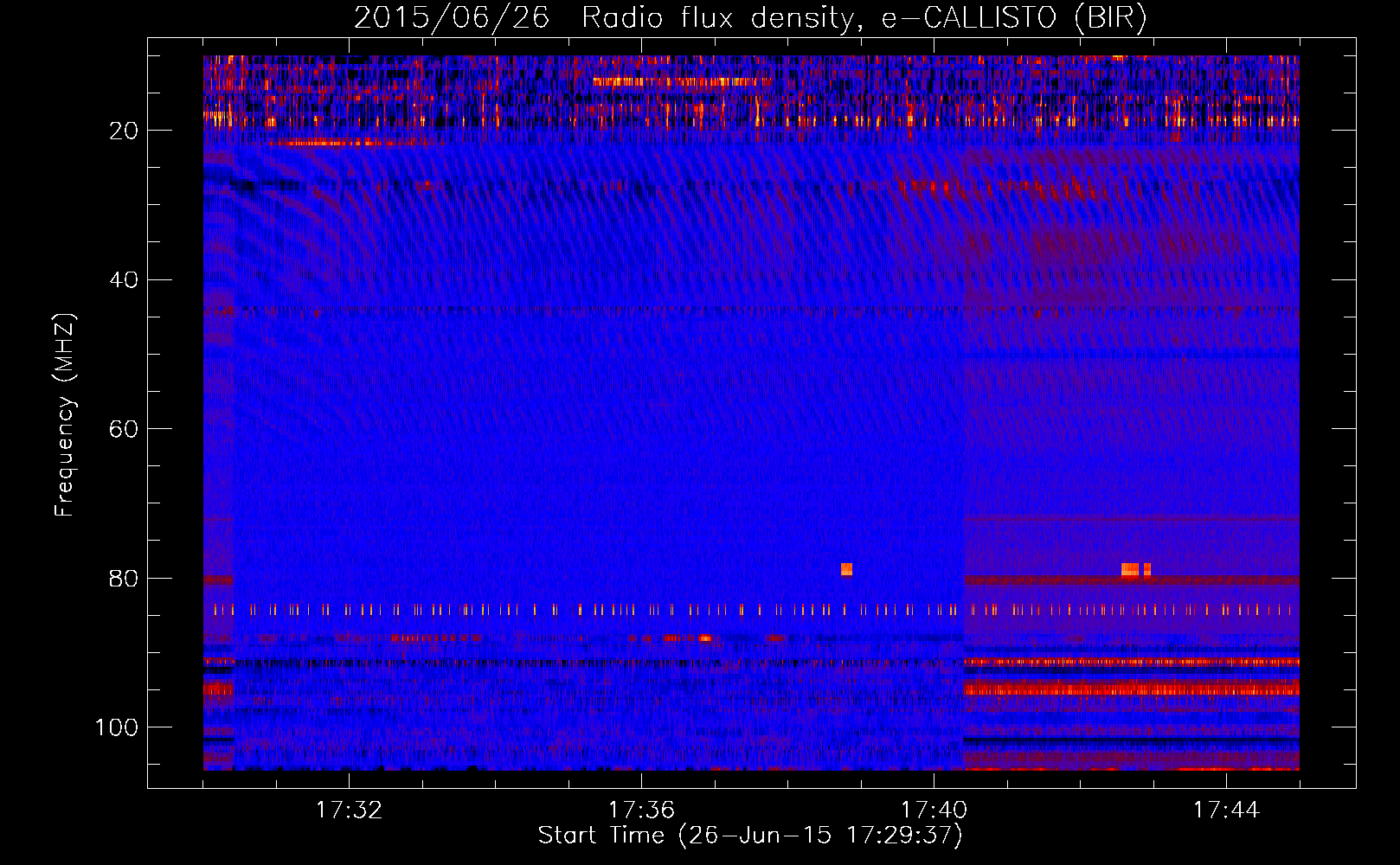This screenshot has width=1400, height=865.
Task: Click the 17:36 time tick label
Action: tap(641, 811)
